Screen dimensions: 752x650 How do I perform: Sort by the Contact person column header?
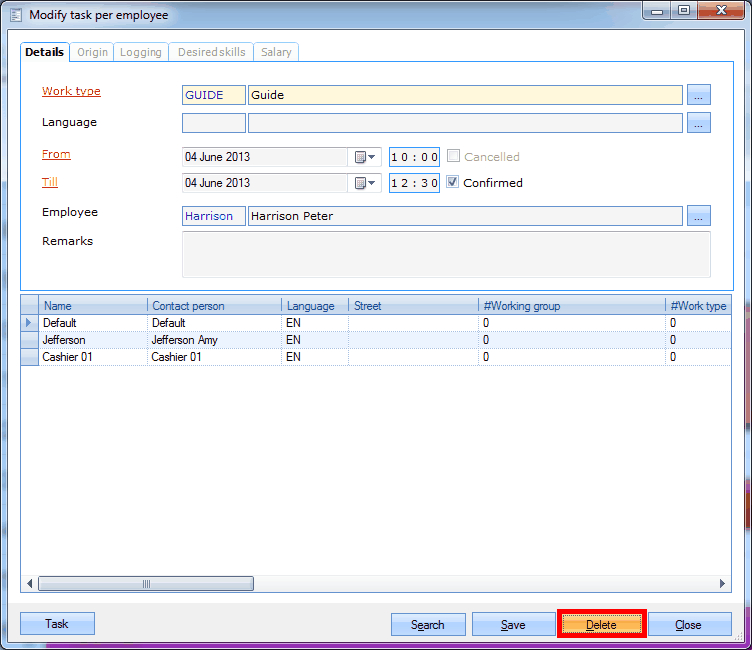coord(214,306)
